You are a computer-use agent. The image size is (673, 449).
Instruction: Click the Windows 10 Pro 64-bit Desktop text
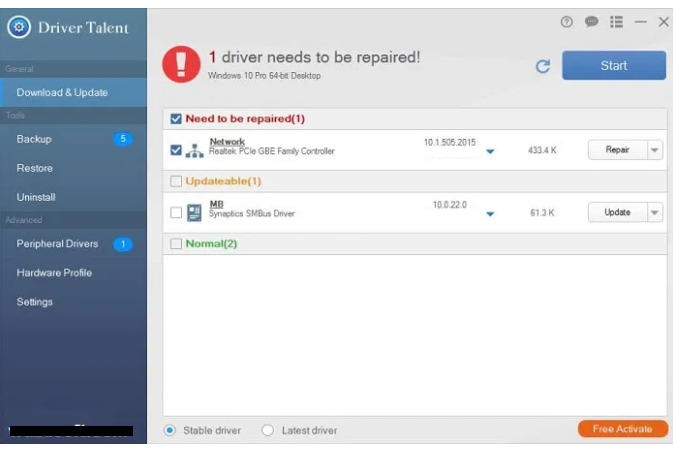(x=264, y=76)
